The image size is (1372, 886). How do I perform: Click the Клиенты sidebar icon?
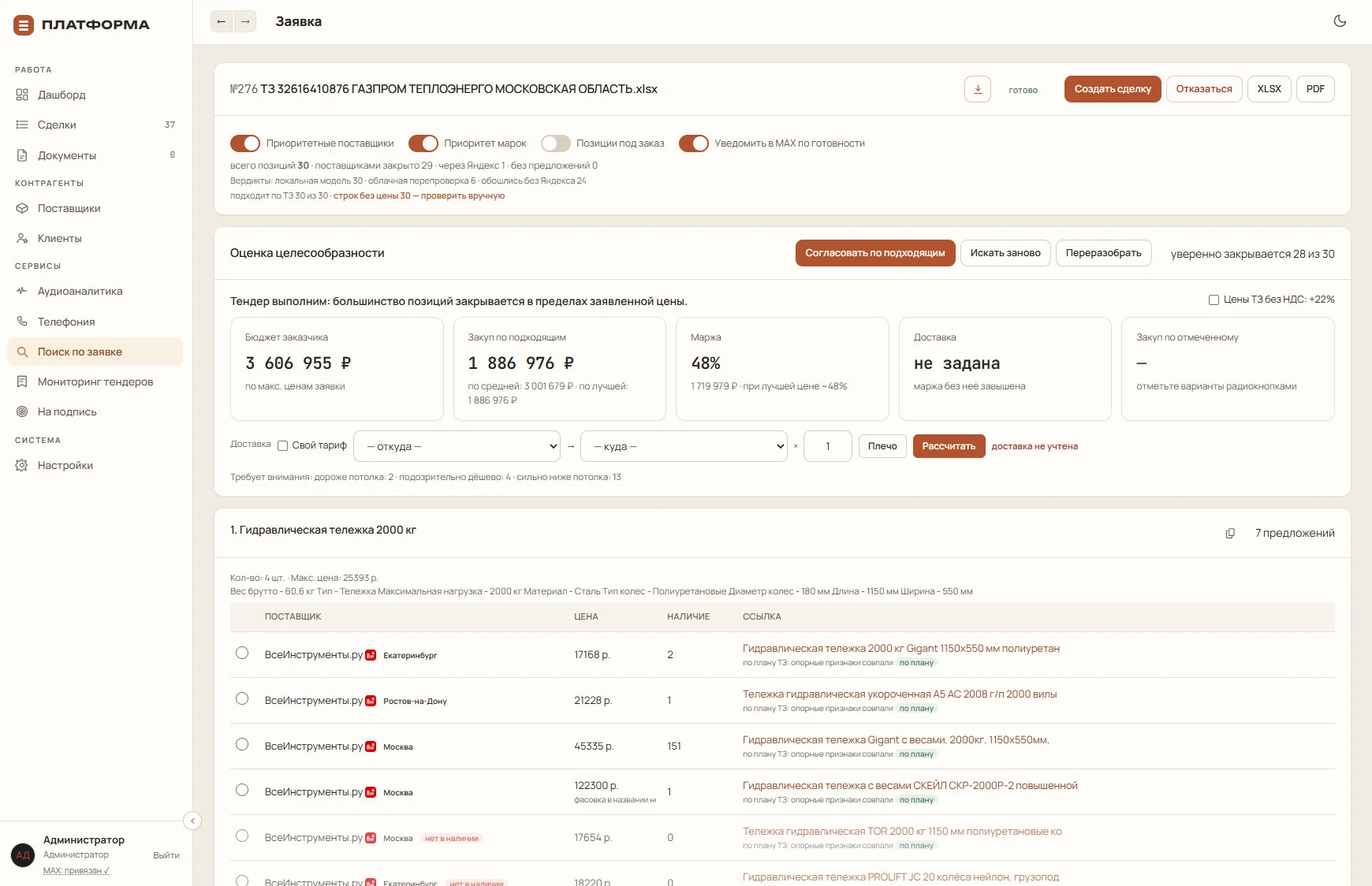[x=22, y=238]
